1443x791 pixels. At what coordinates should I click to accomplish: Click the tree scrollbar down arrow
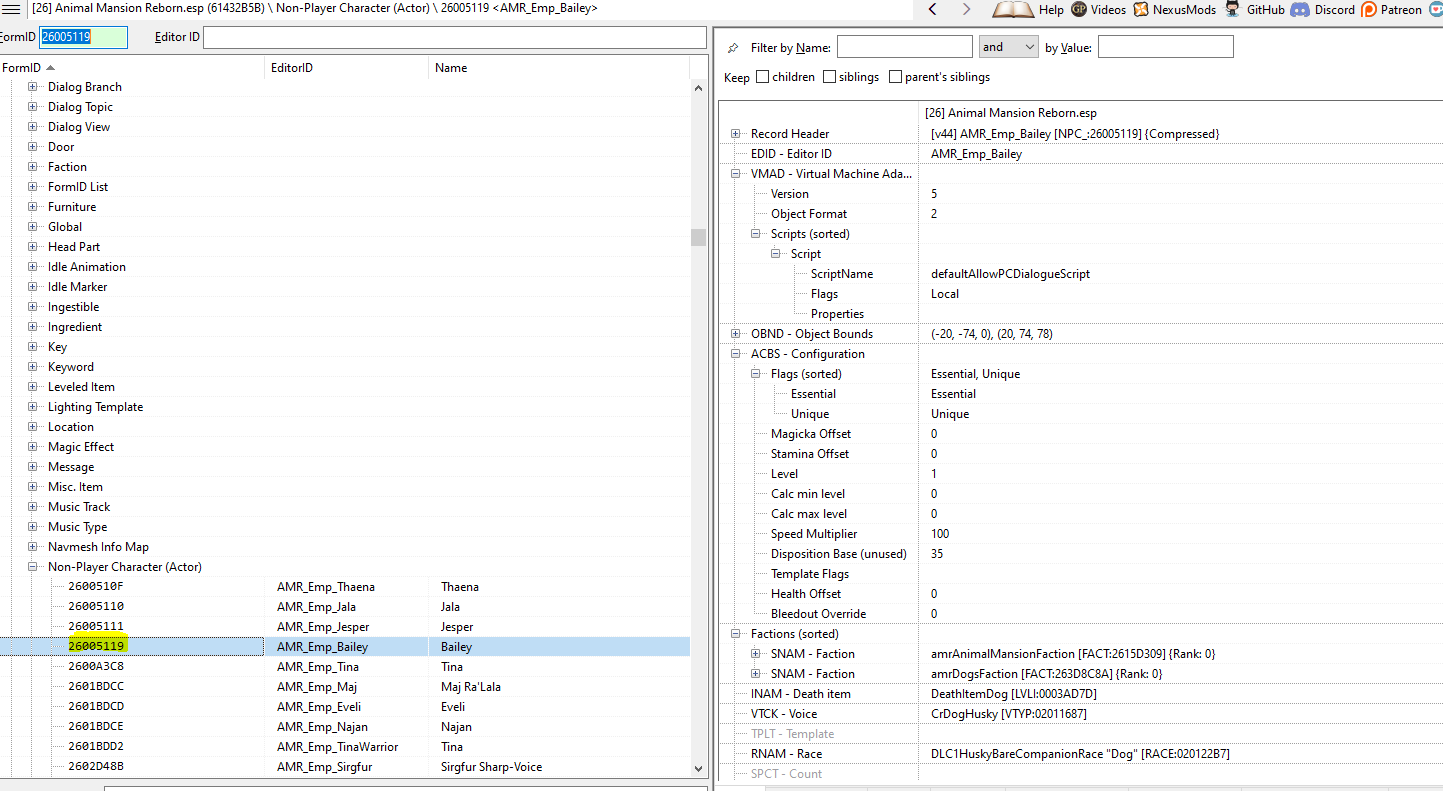coord(698,769)
